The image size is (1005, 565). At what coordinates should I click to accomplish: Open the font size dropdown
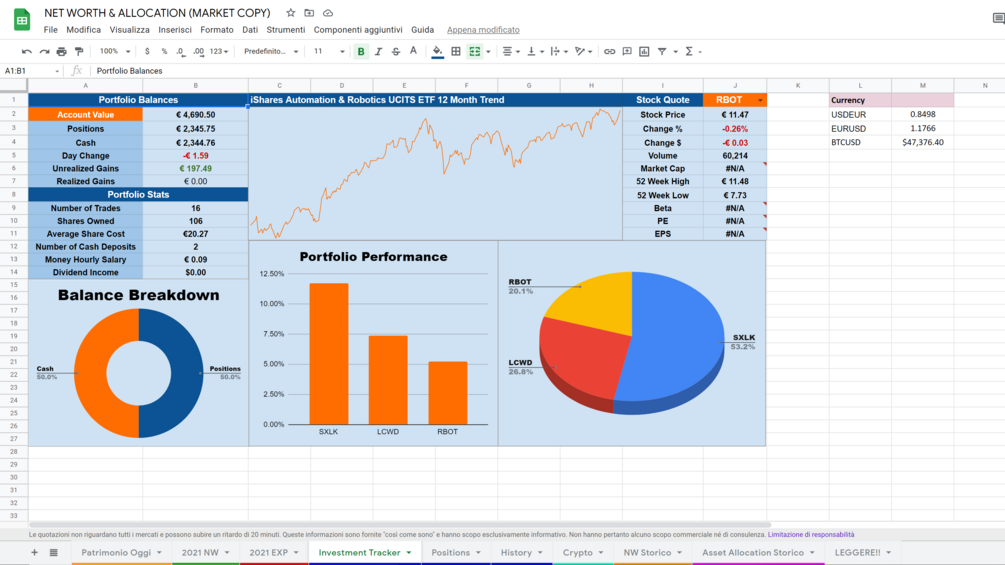329,51
